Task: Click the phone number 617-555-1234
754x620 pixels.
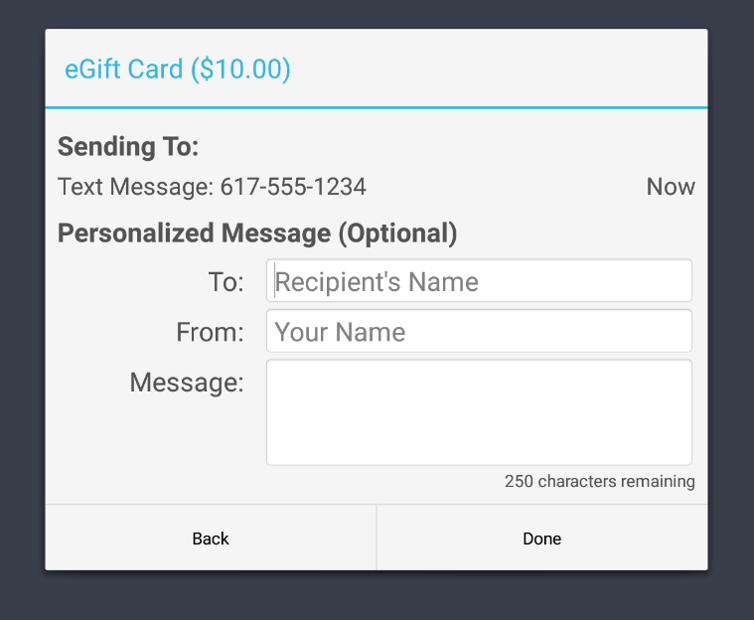Action: pyautogui.click(x=293, y=187)
